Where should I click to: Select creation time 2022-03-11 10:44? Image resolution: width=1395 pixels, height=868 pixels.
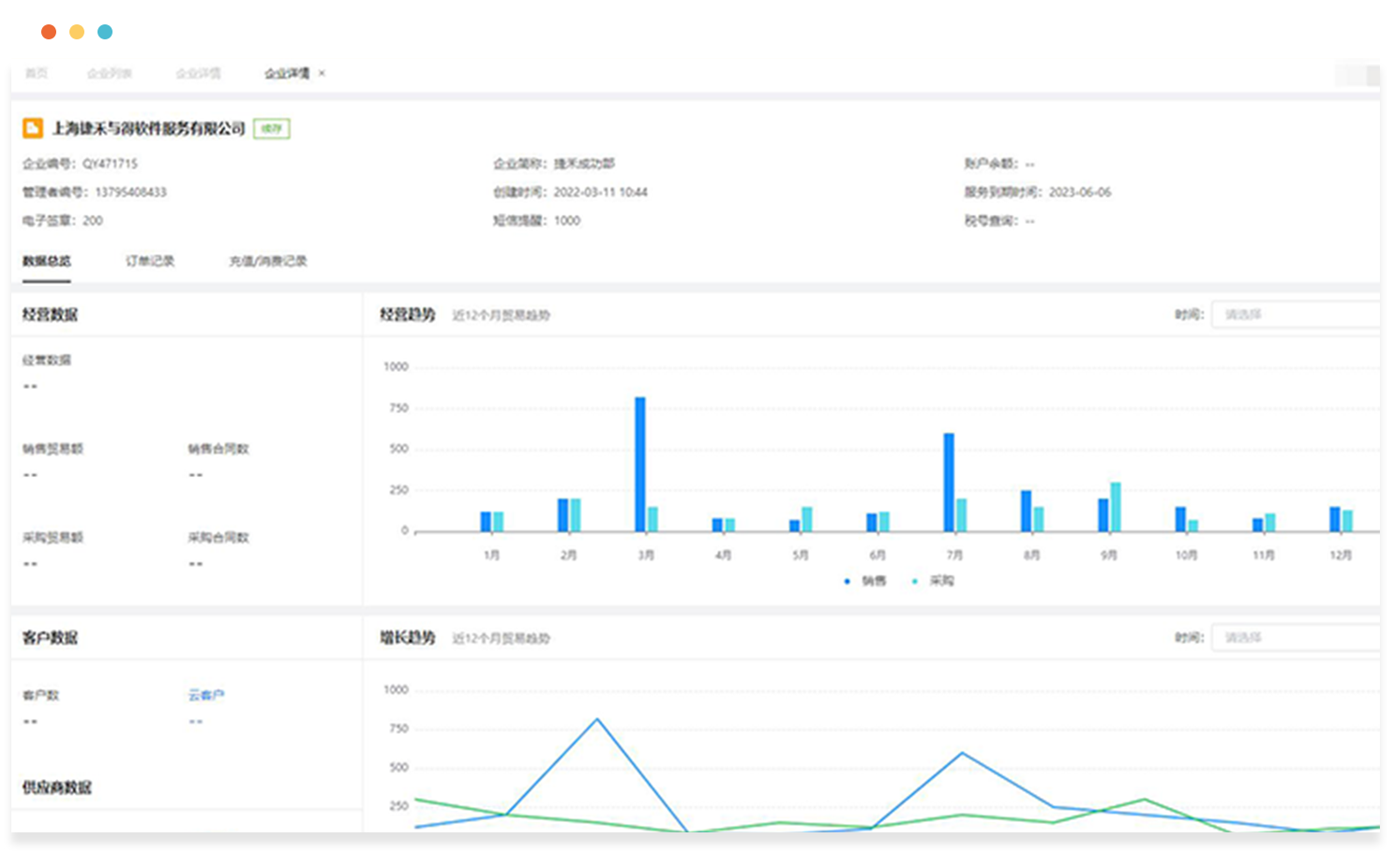click(x=600, y=192)
